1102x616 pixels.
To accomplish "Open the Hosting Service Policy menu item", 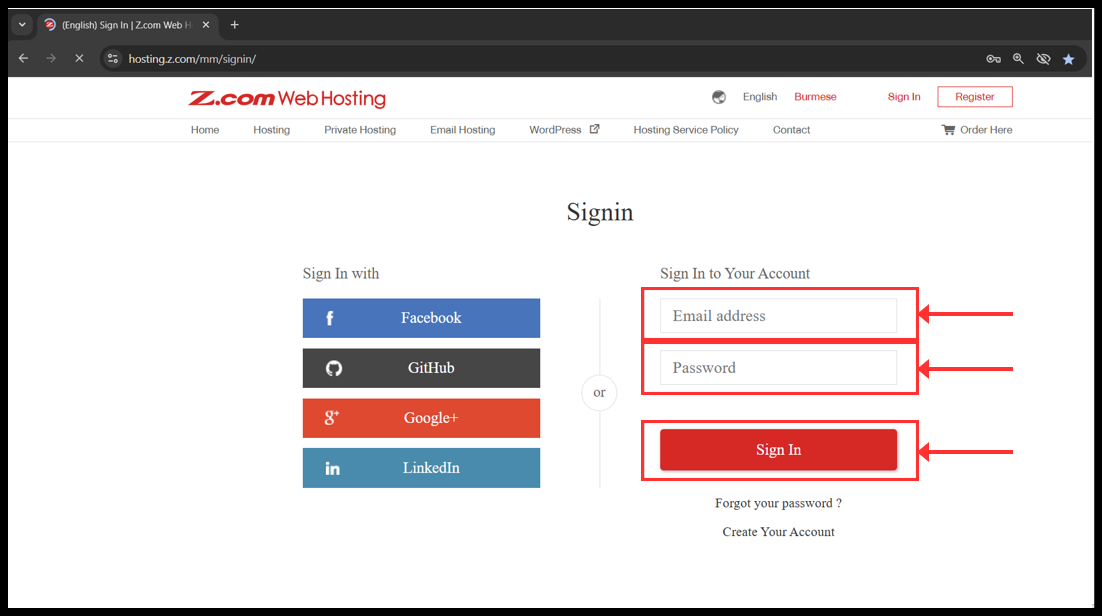I will point(686,130).
